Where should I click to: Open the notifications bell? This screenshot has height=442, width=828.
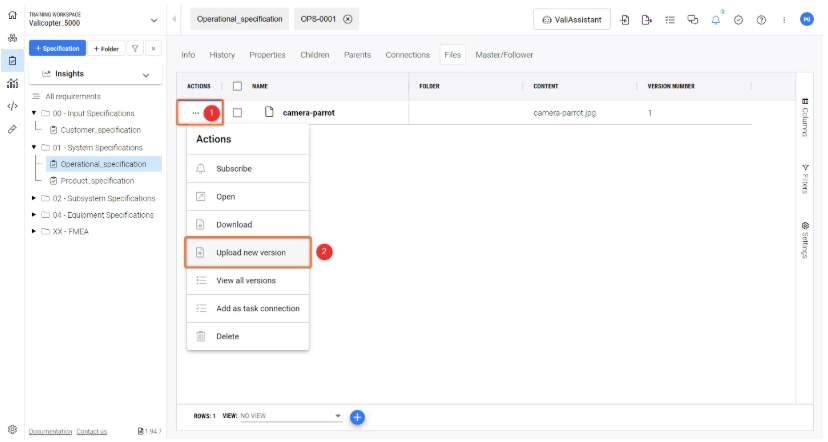pos(716,20)
